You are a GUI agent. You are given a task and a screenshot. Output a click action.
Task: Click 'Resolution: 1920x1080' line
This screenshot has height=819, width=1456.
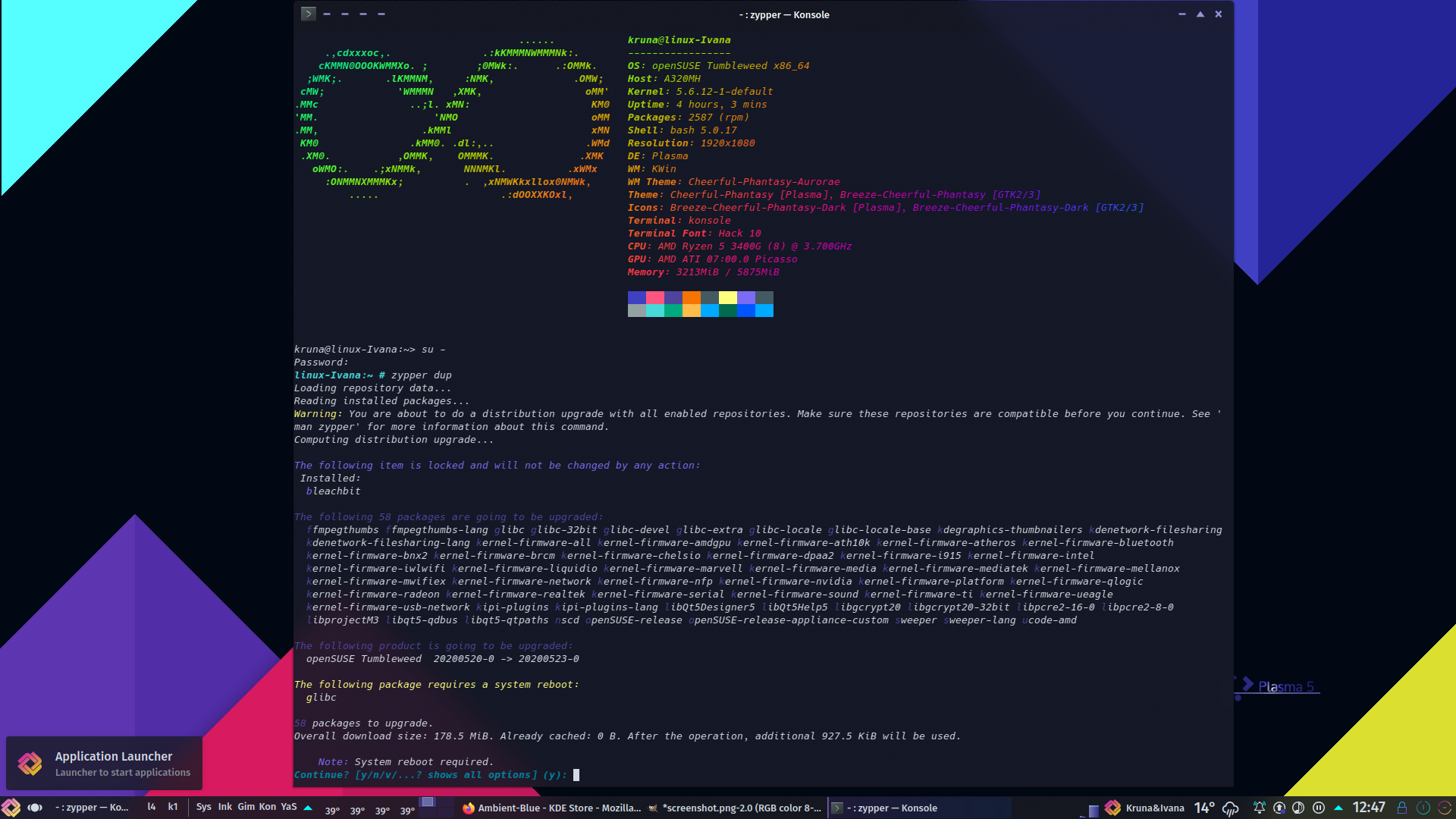692,143
